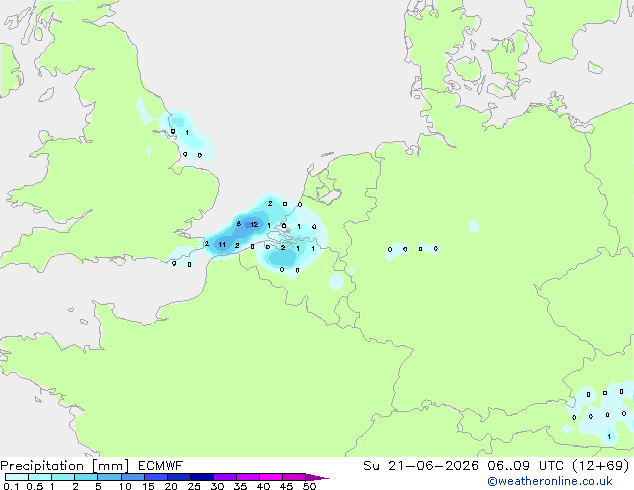Image resolution: width=634 pixels, height=490 pixels.
Task: Click the 'Precipitation [mm]' title text
Action: pos(64,466)
